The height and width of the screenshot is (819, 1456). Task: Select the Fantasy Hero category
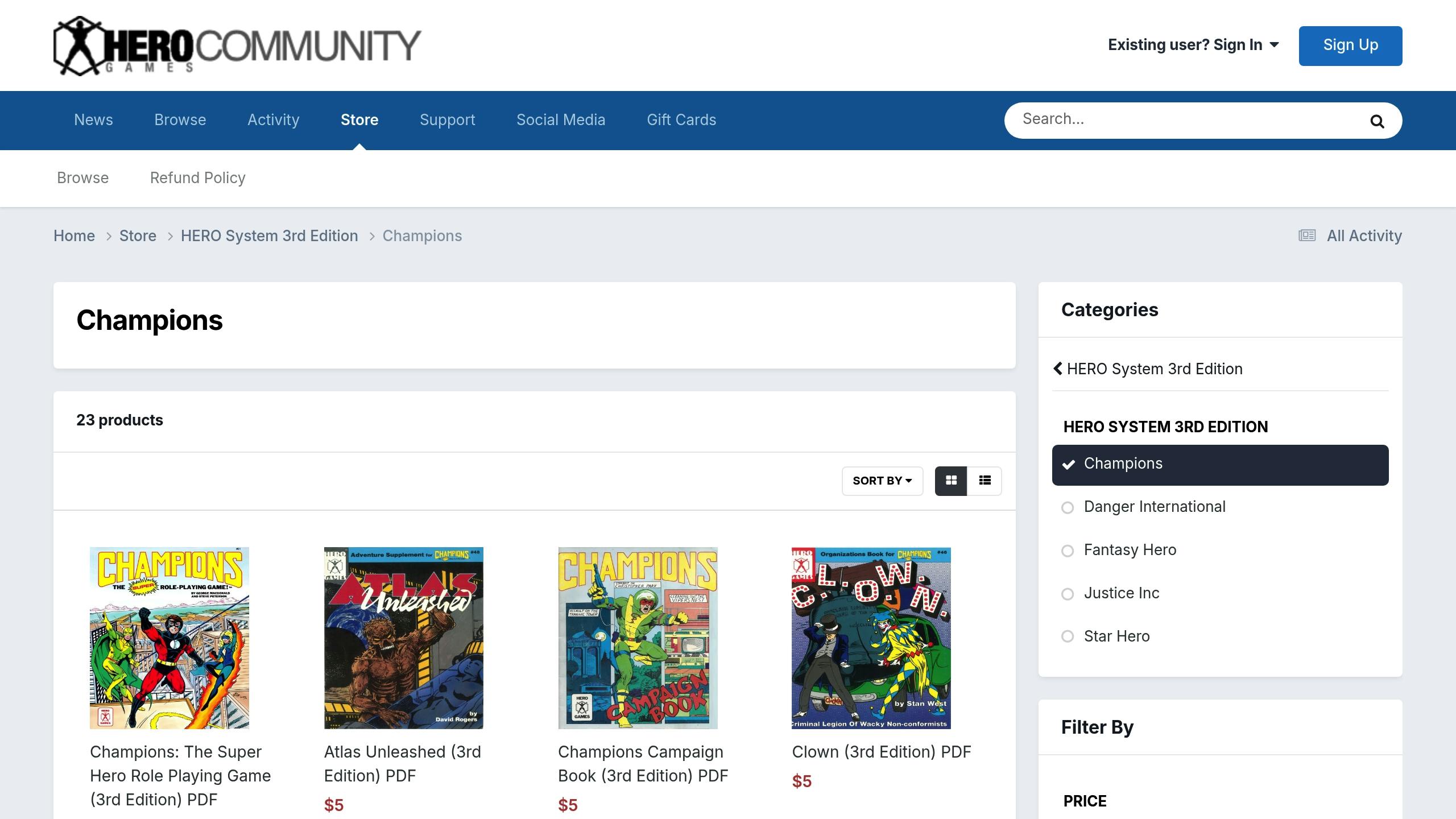pyautogui.click(x=1220, y=550)
